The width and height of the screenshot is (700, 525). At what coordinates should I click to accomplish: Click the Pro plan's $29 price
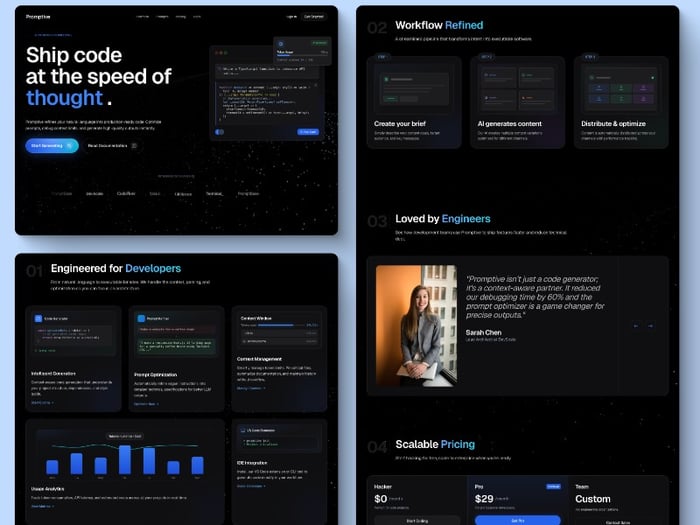coord(484,499)
